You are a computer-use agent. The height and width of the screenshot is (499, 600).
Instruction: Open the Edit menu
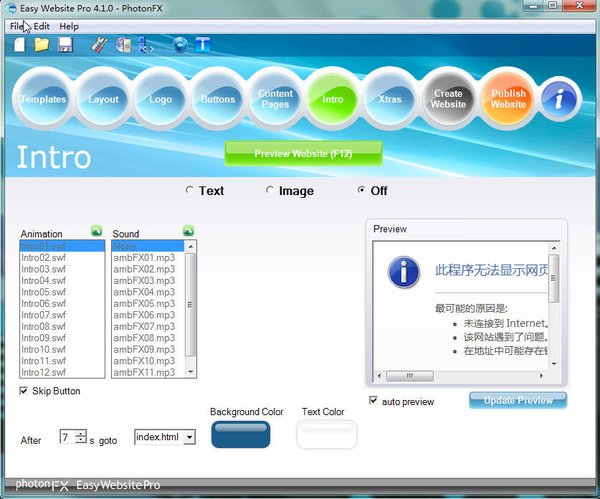point(41,26)
